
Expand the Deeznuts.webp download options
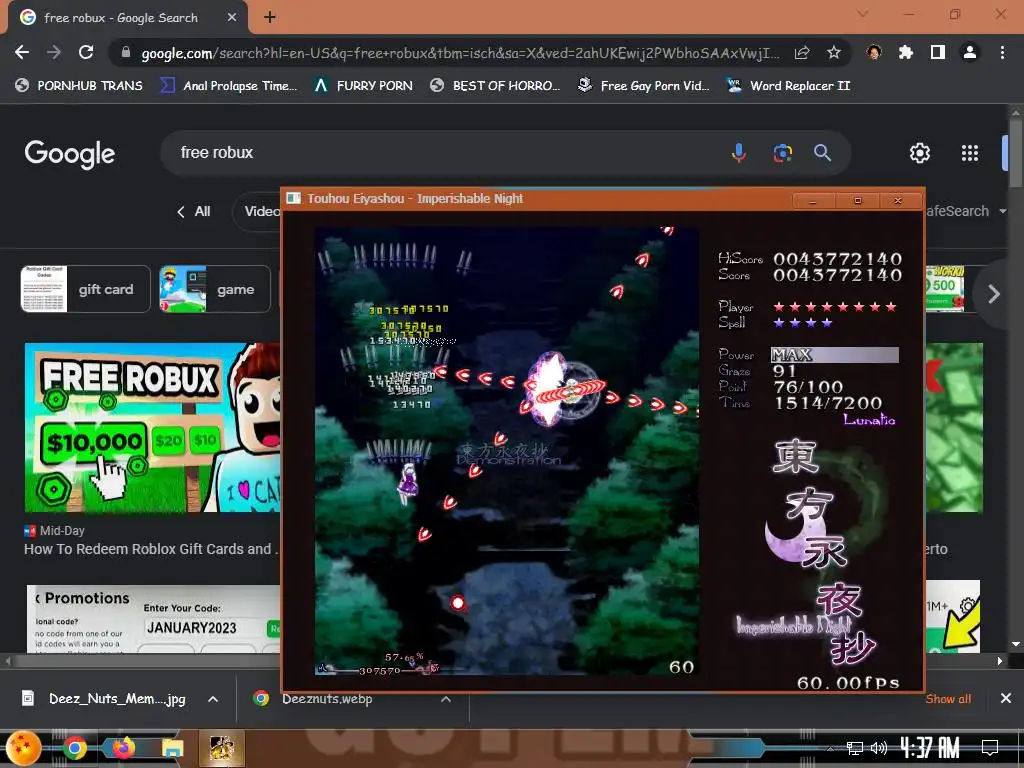pos(446,699)
